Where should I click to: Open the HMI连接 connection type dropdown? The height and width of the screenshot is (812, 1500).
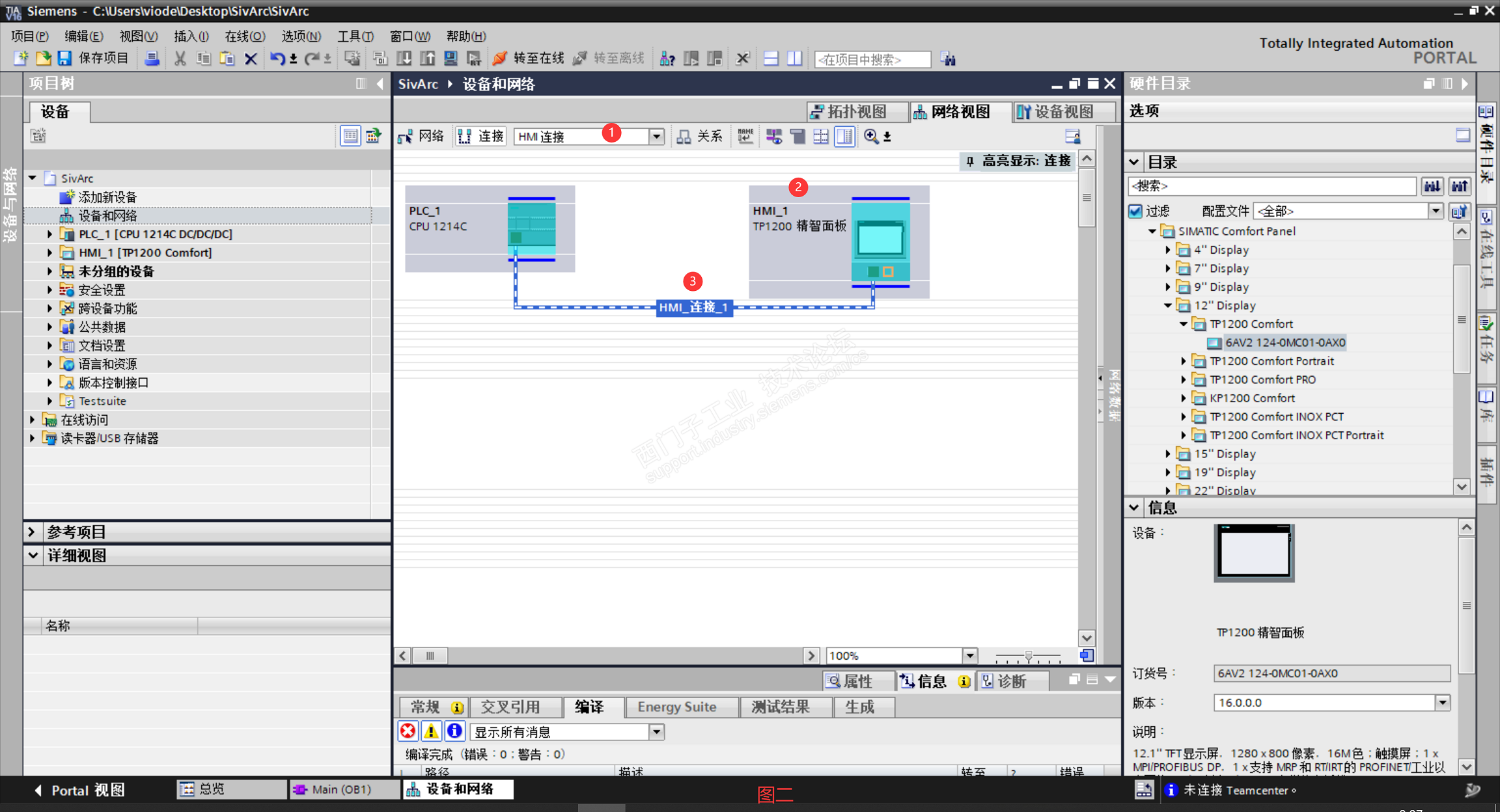click(x=656, y=136)
